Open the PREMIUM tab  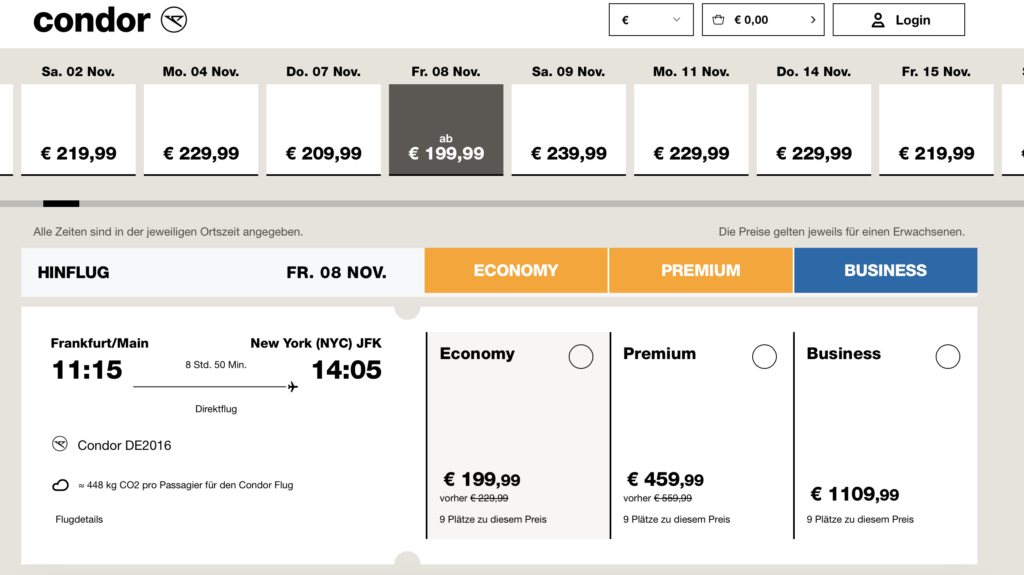701,270
